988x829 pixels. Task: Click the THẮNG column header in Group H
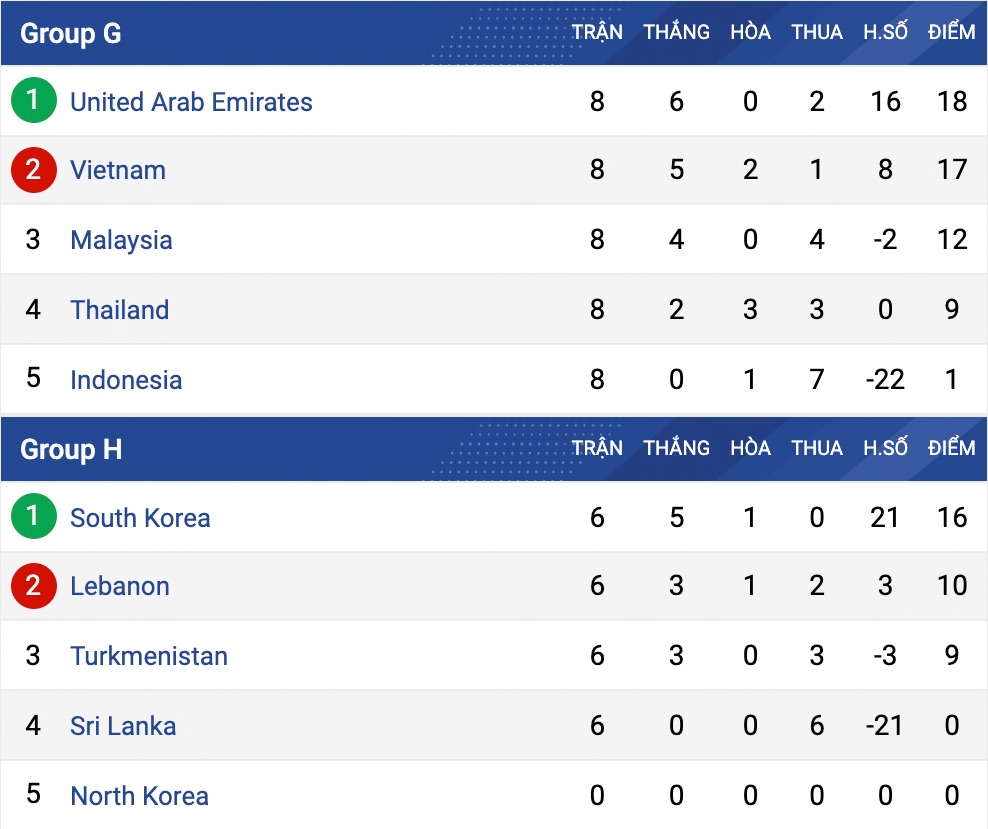point(676,448)
